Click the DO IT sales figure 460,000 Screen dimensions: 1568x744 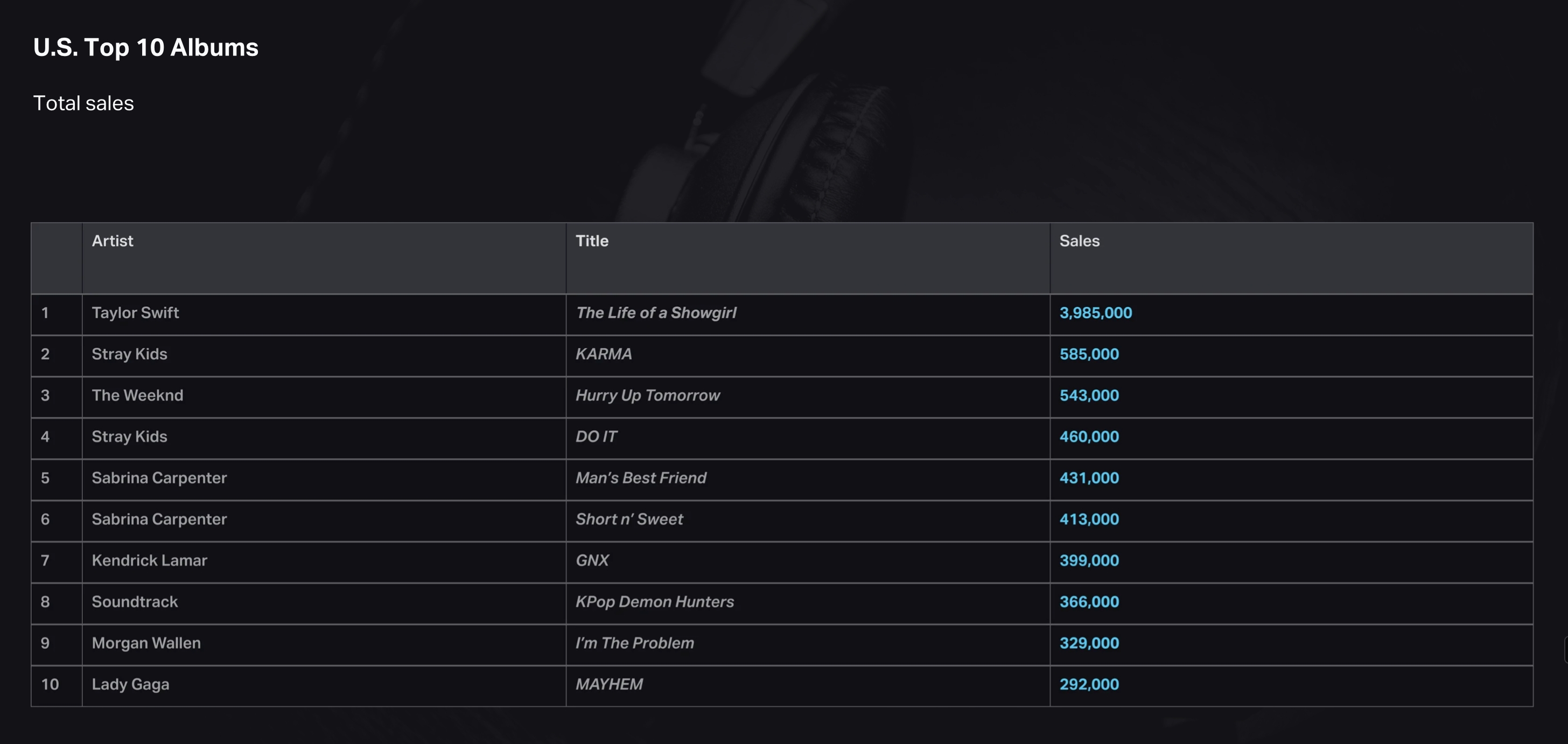coord(1088,437)
